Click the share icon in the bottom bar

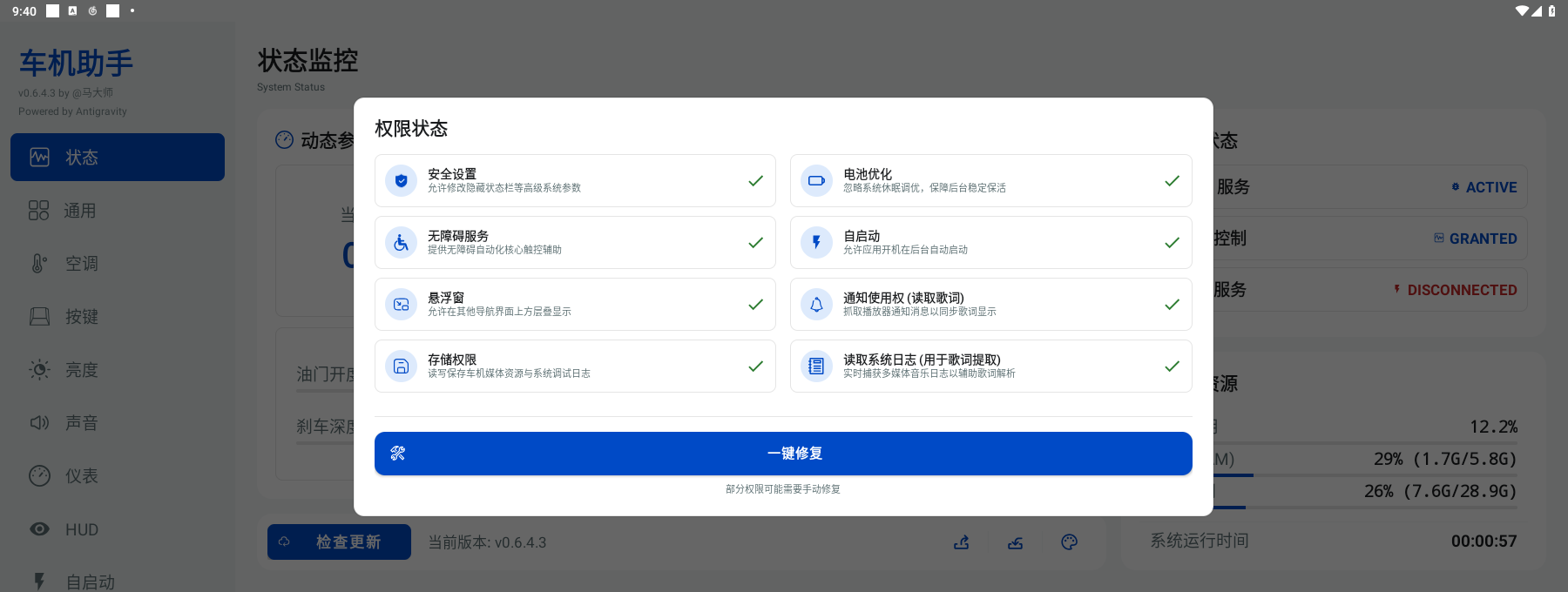[x=962, y=542]
